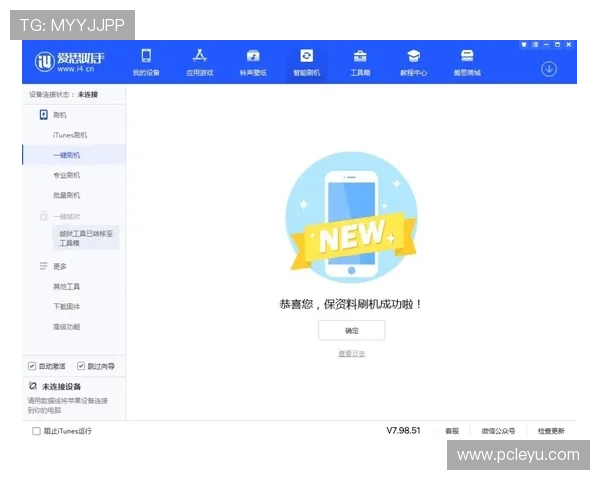Click 客服 in the status bar
Image resolution: width=600 pixels, height=480 pixels.
(x=452, y=431)
